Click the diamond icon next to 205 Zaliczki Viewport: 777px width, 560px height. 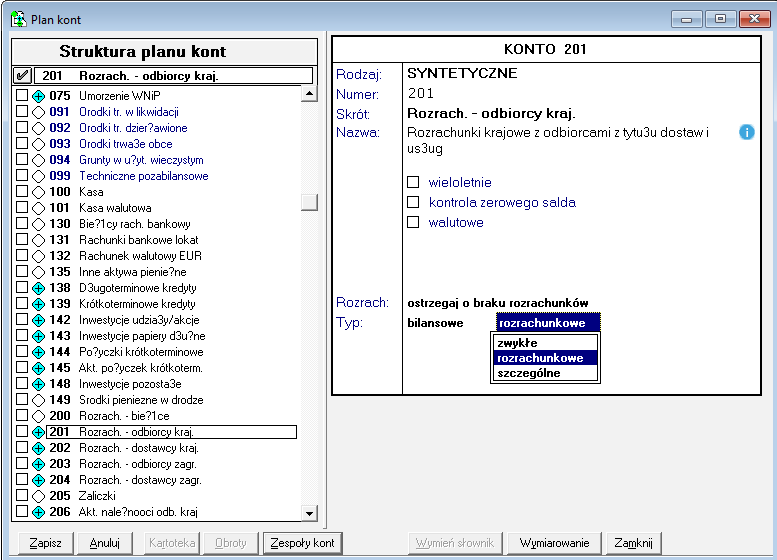coord(38,496)
